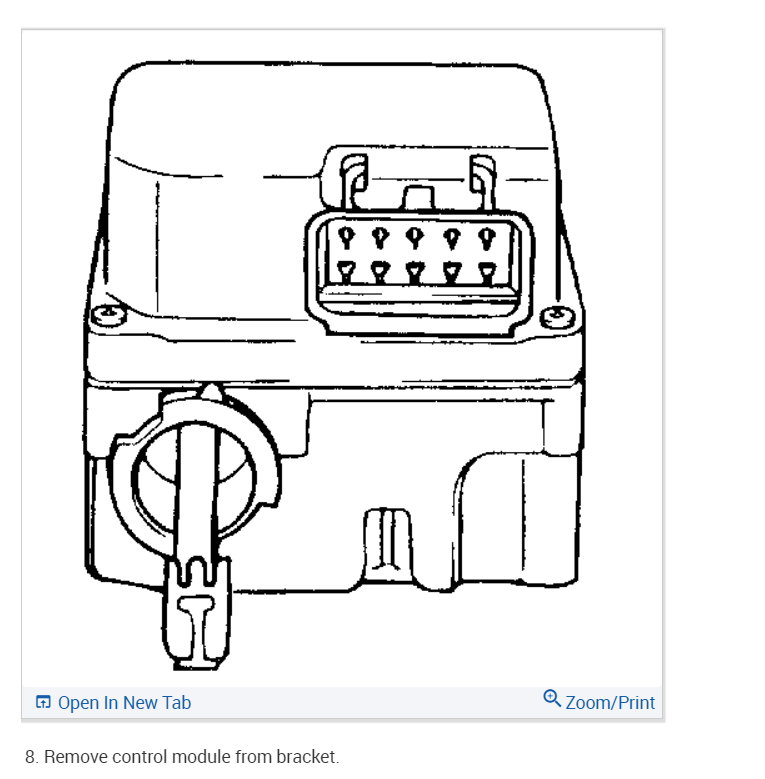
Task: Click the Zoom/Print magnifier icon
Action: (552, 699)
